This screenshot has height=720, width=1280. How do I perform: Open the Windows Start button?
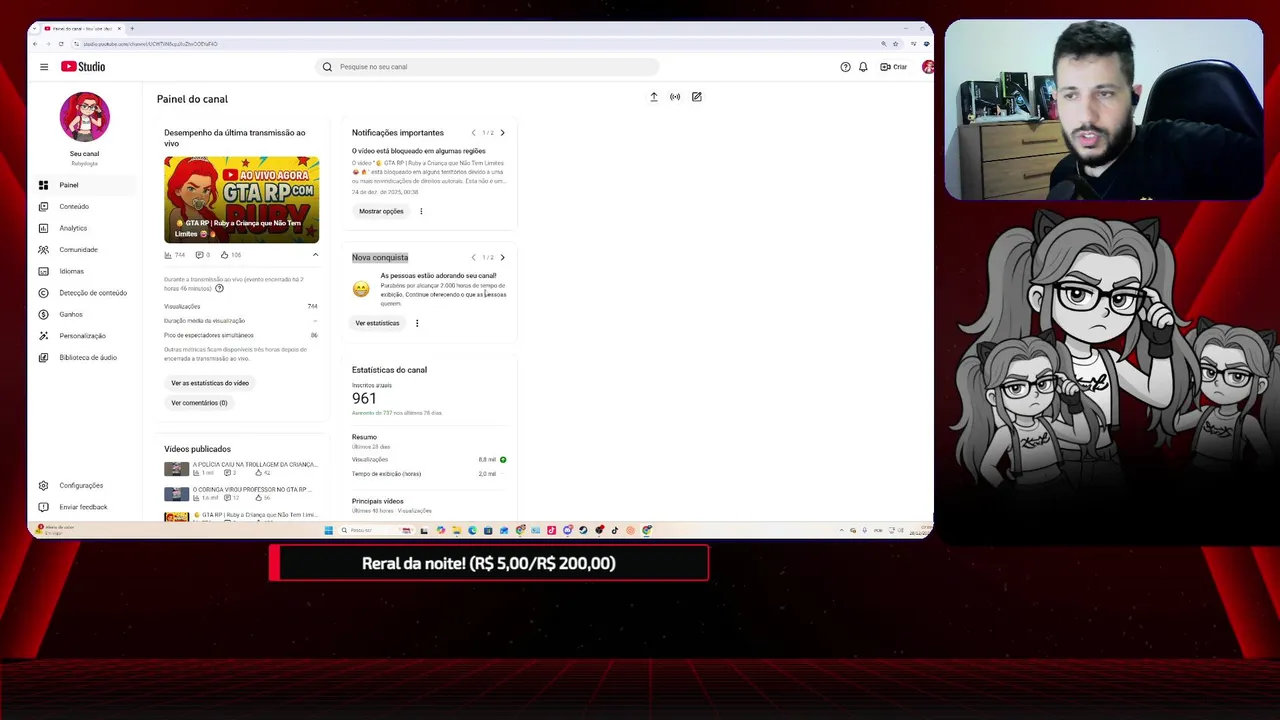point(329,530)
